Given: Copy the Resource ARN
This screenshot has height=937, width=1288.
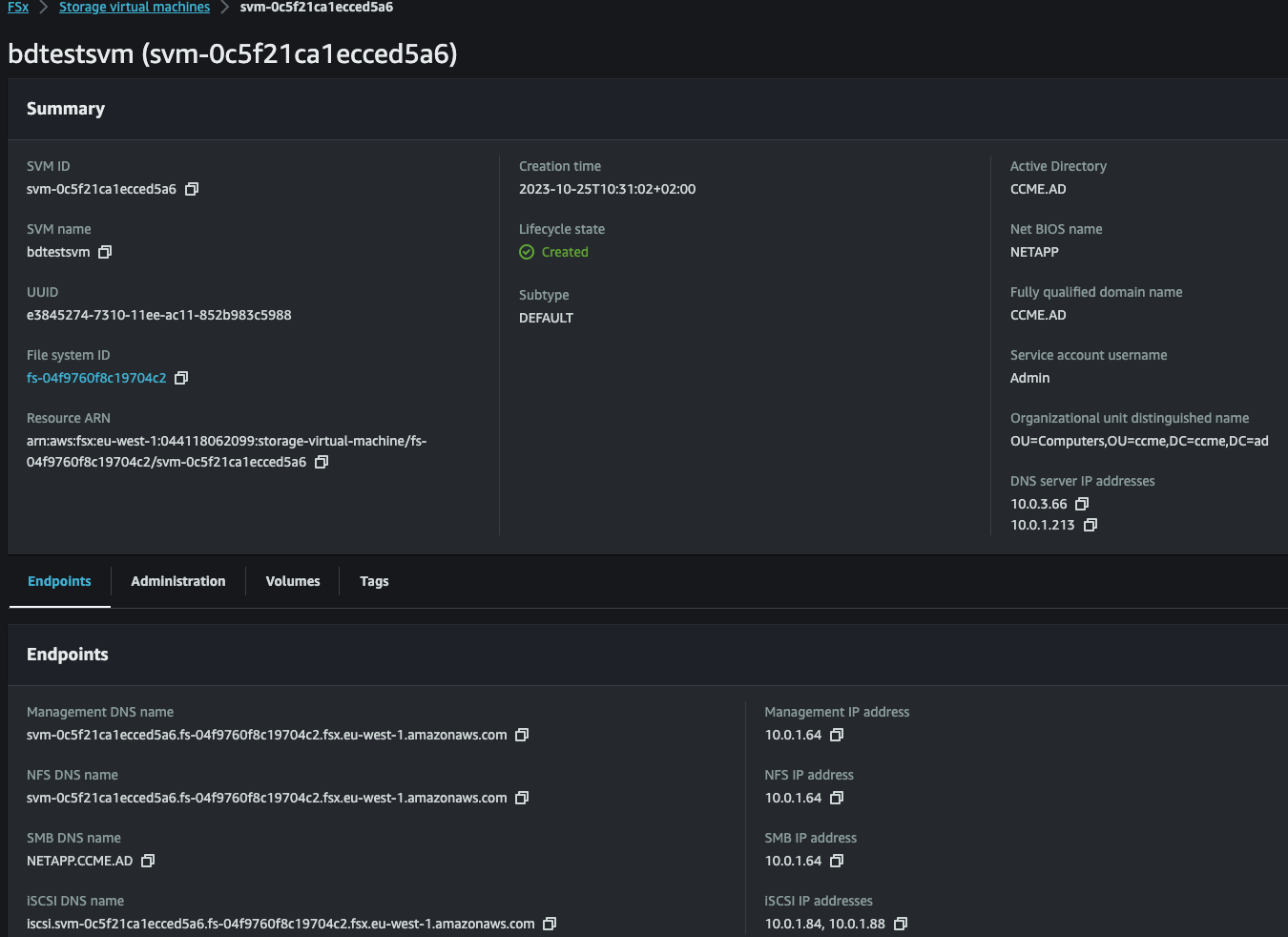Looking at the screenshot, I should pyautogui.click(x=322, y=462).
